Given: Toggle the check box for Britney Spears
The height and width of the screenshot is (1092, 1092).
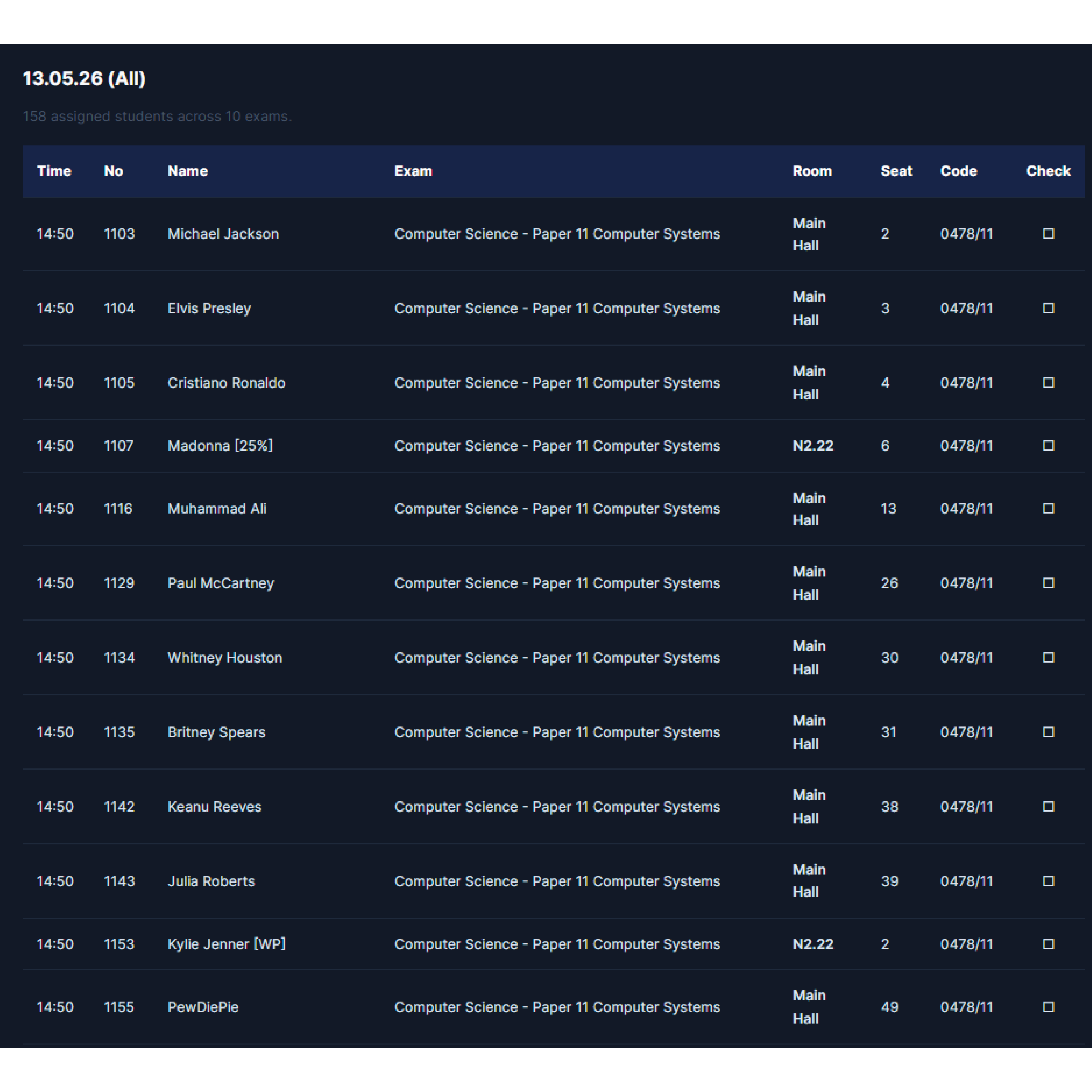Looking at the screenshot, I should (x=1048, y=732).
